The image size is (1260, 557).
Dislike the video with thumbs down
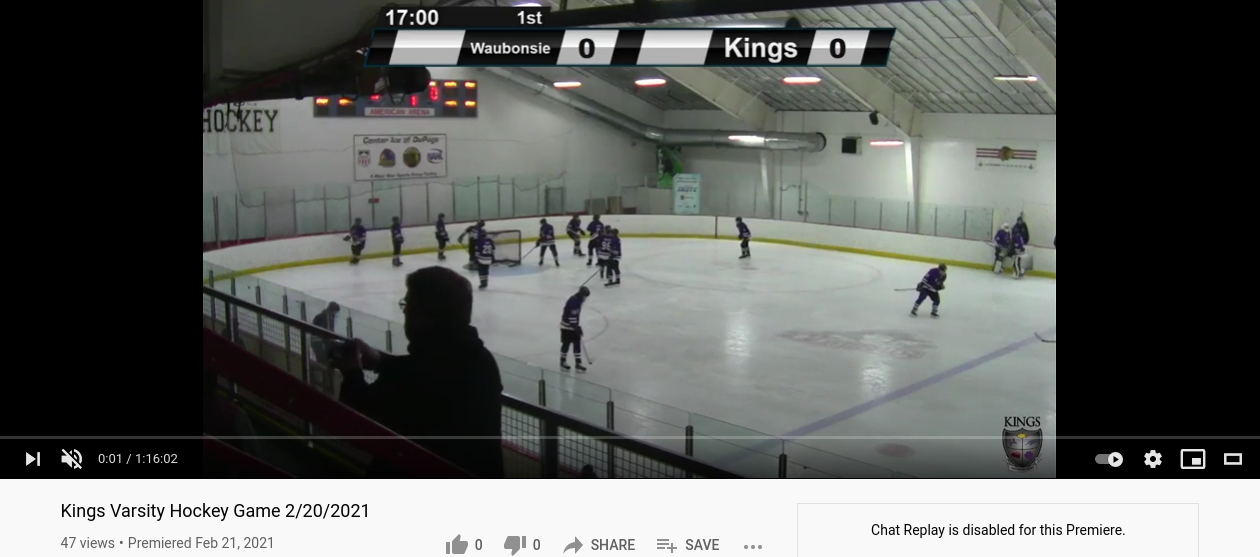[515, 545]
